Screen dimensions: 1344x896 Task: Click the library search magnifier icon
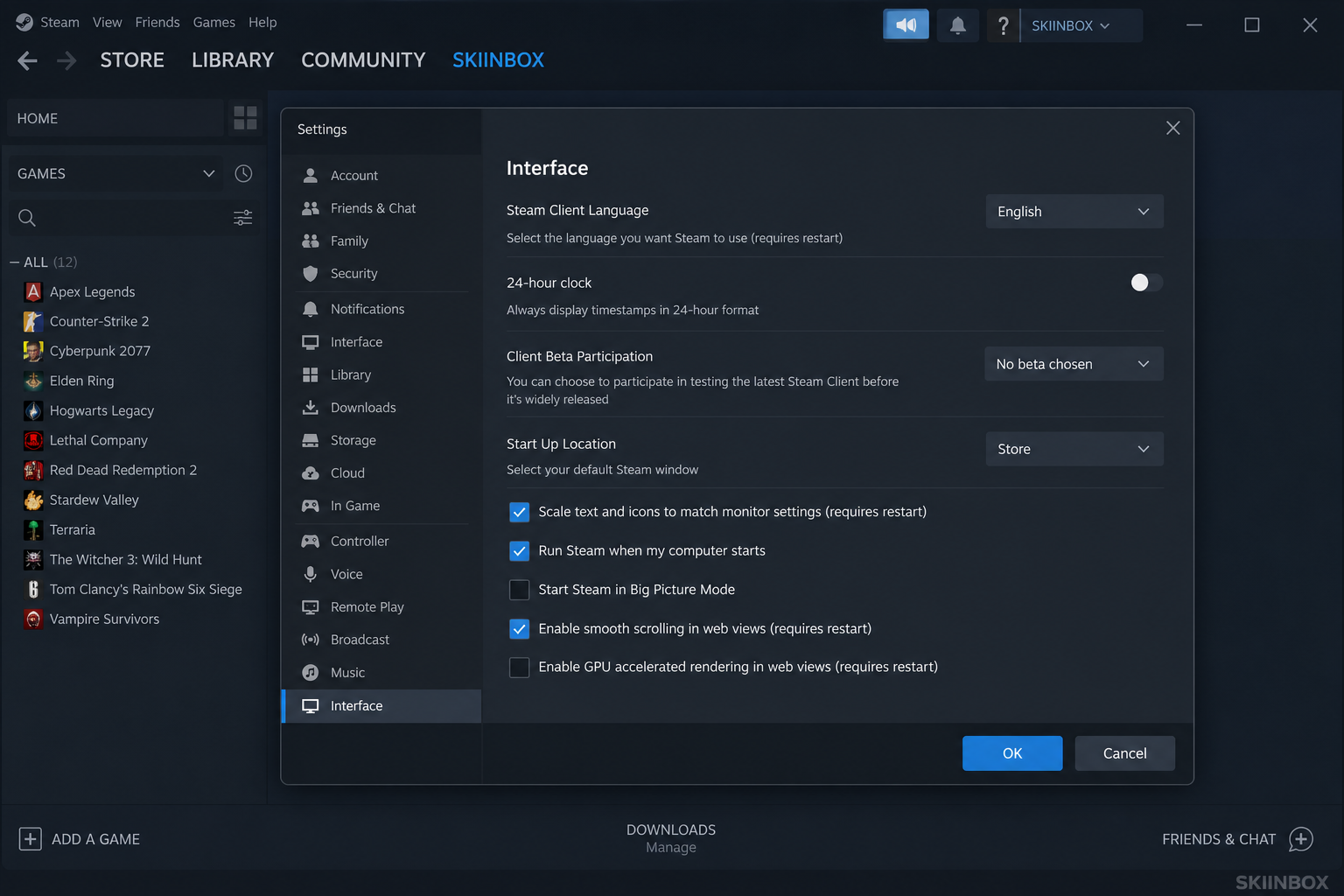(x=27, y=218)
